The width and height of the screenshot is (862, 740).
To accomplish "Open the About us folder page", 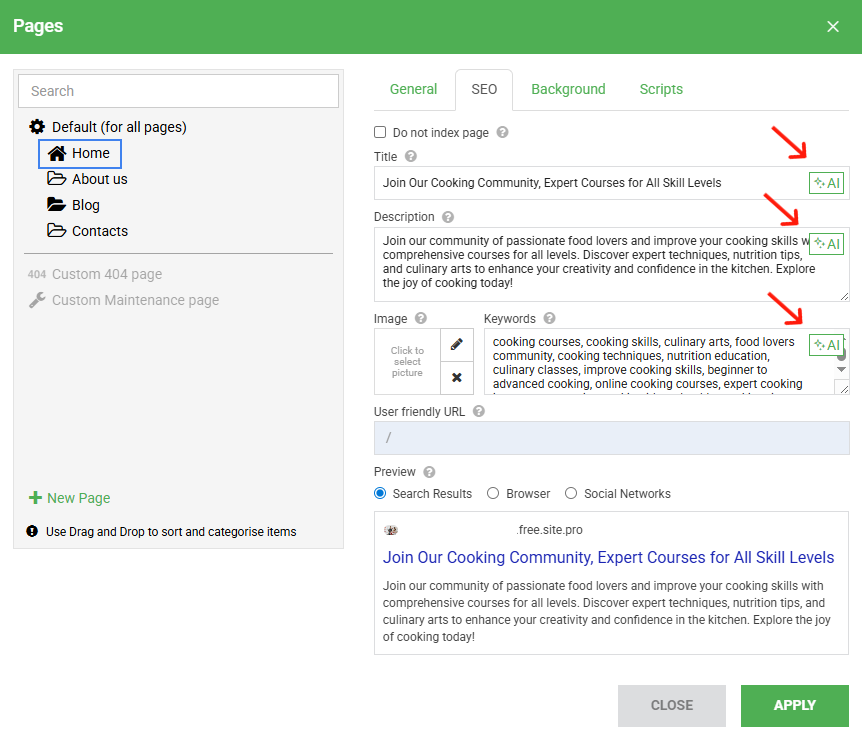I will click(99, 179).
